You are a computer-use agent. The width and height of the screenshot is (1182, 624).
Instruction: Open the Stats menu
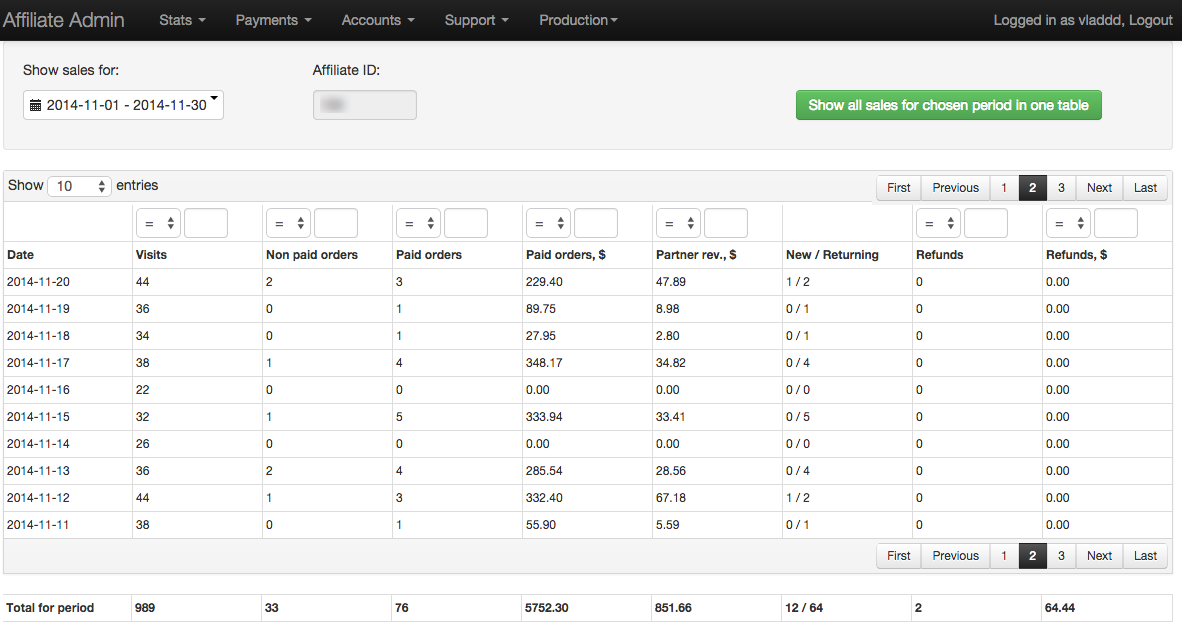click(182, 20)
